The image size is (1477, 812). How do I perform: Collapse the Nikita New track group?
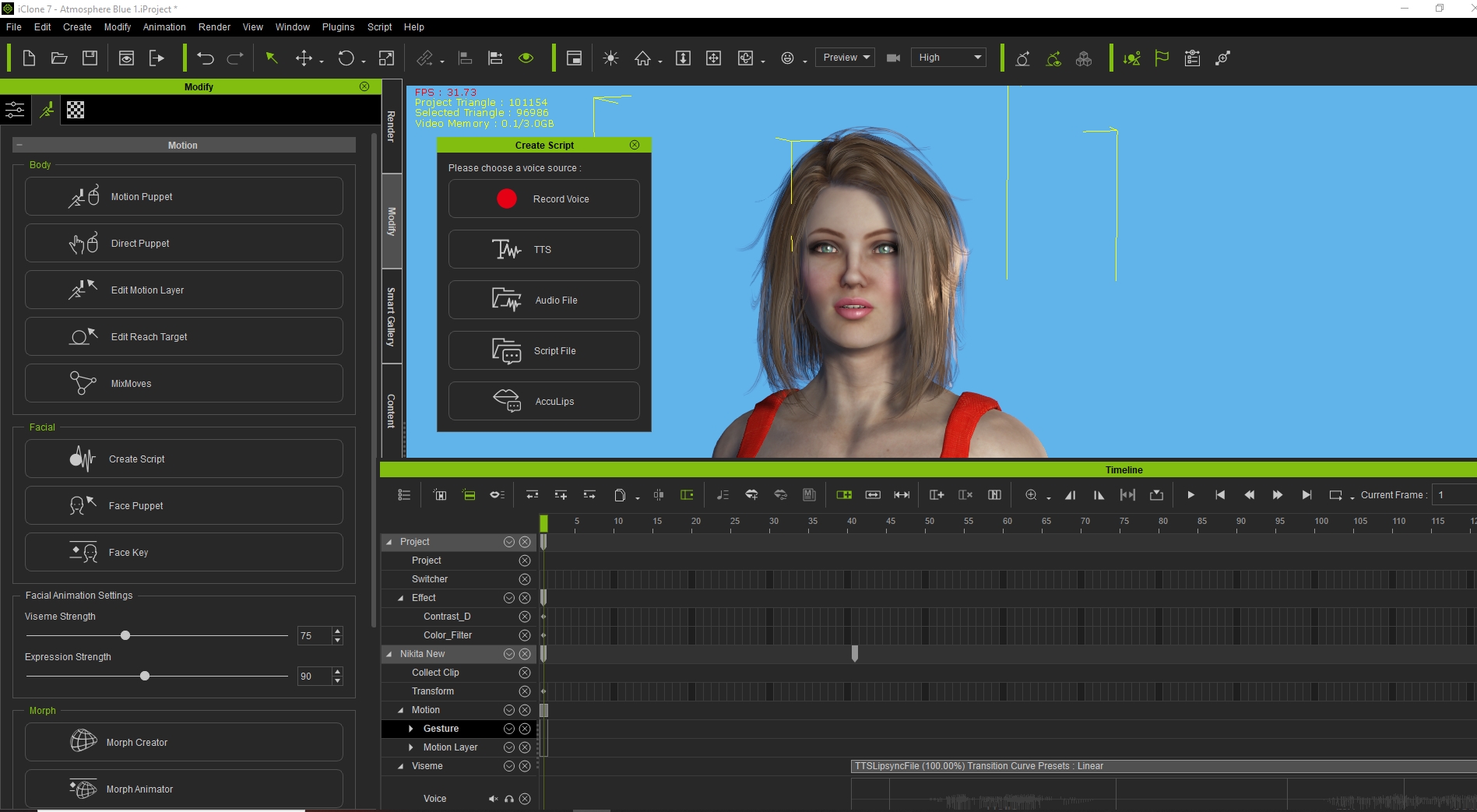(x=389, y=654)
